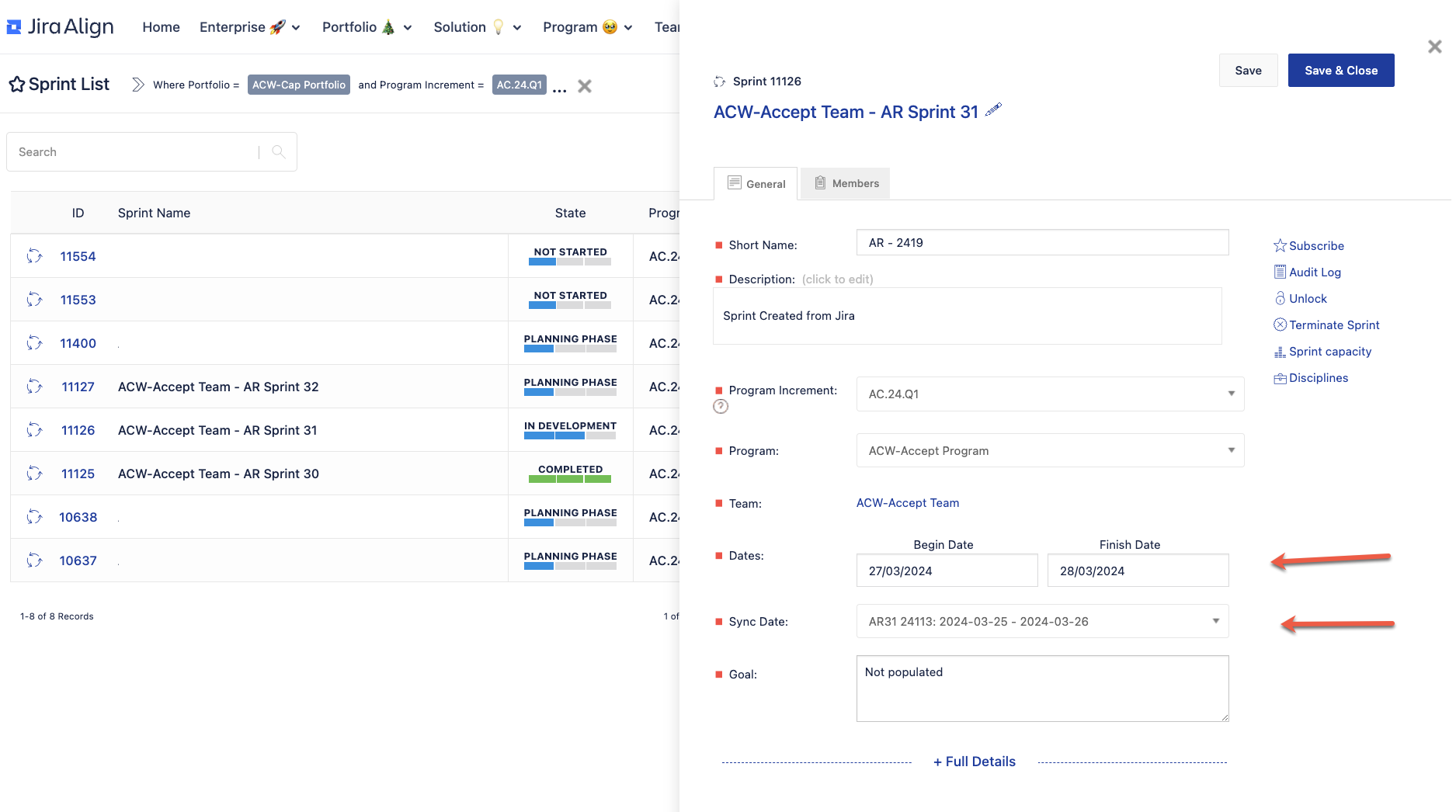Screen dimensions: 1456x812
Task: Click the sprint icon in row 11400
Action: (34, 343)
